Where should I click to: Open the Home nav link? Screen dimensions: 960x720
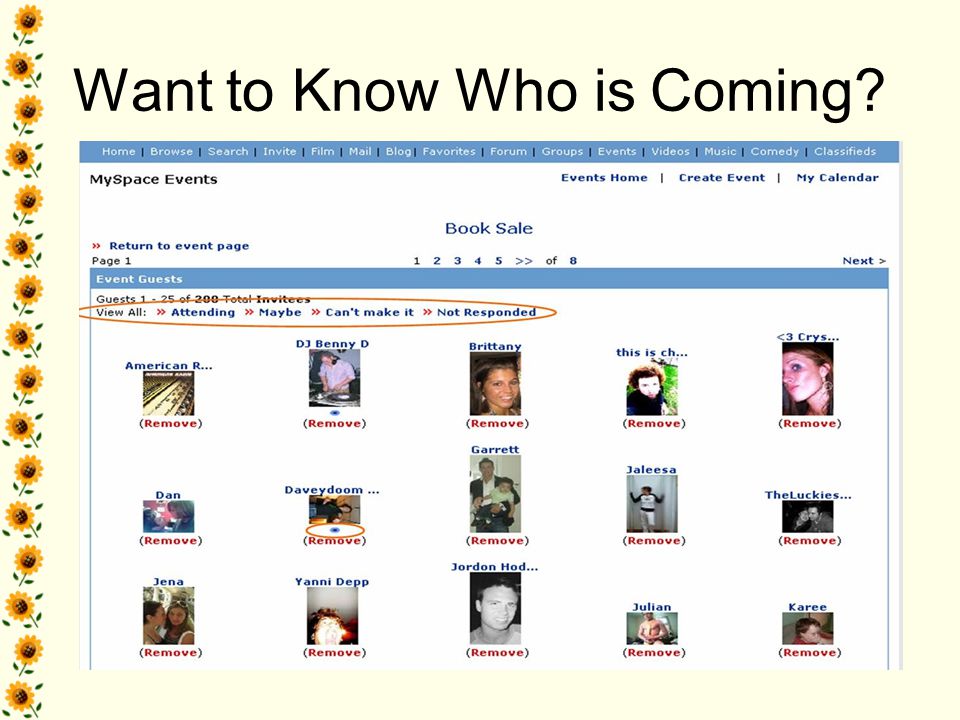pos(118,151)
